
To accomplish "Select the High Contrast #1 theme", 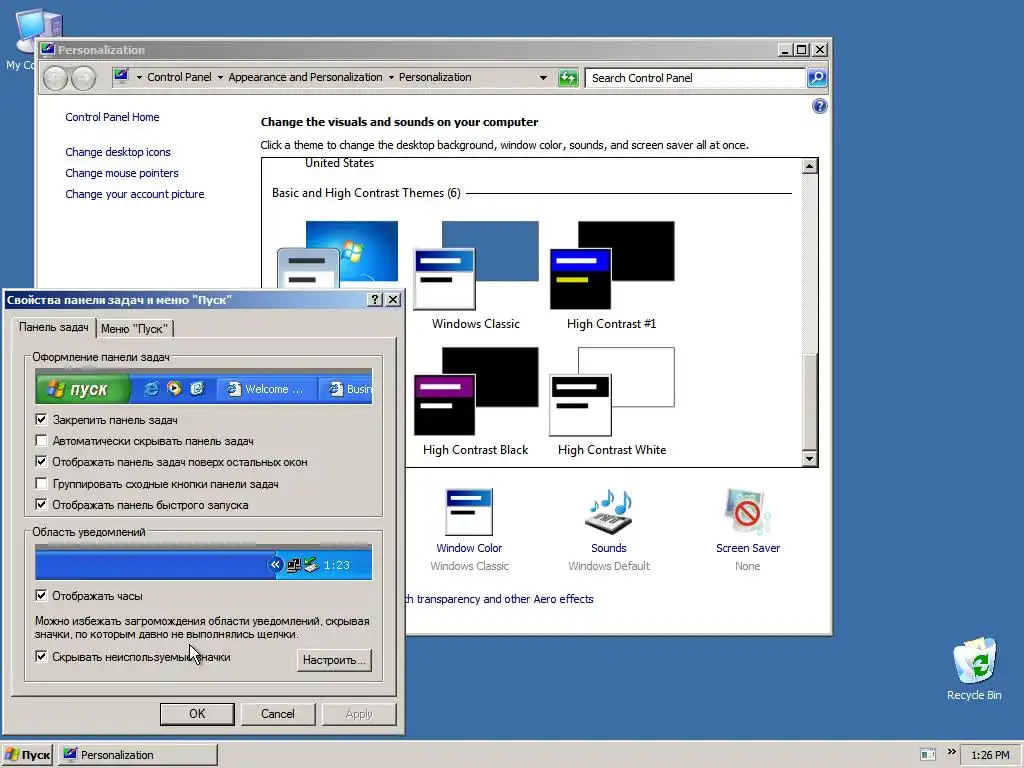I will (x=612, y=265).
